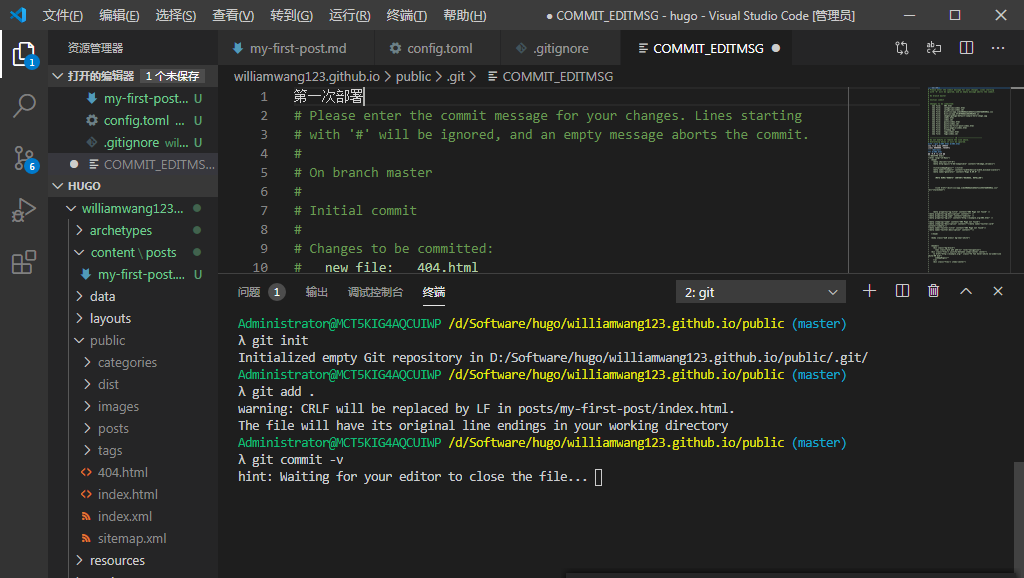
Task: Click the public breadcrumb segment
Action: [413, 76]
